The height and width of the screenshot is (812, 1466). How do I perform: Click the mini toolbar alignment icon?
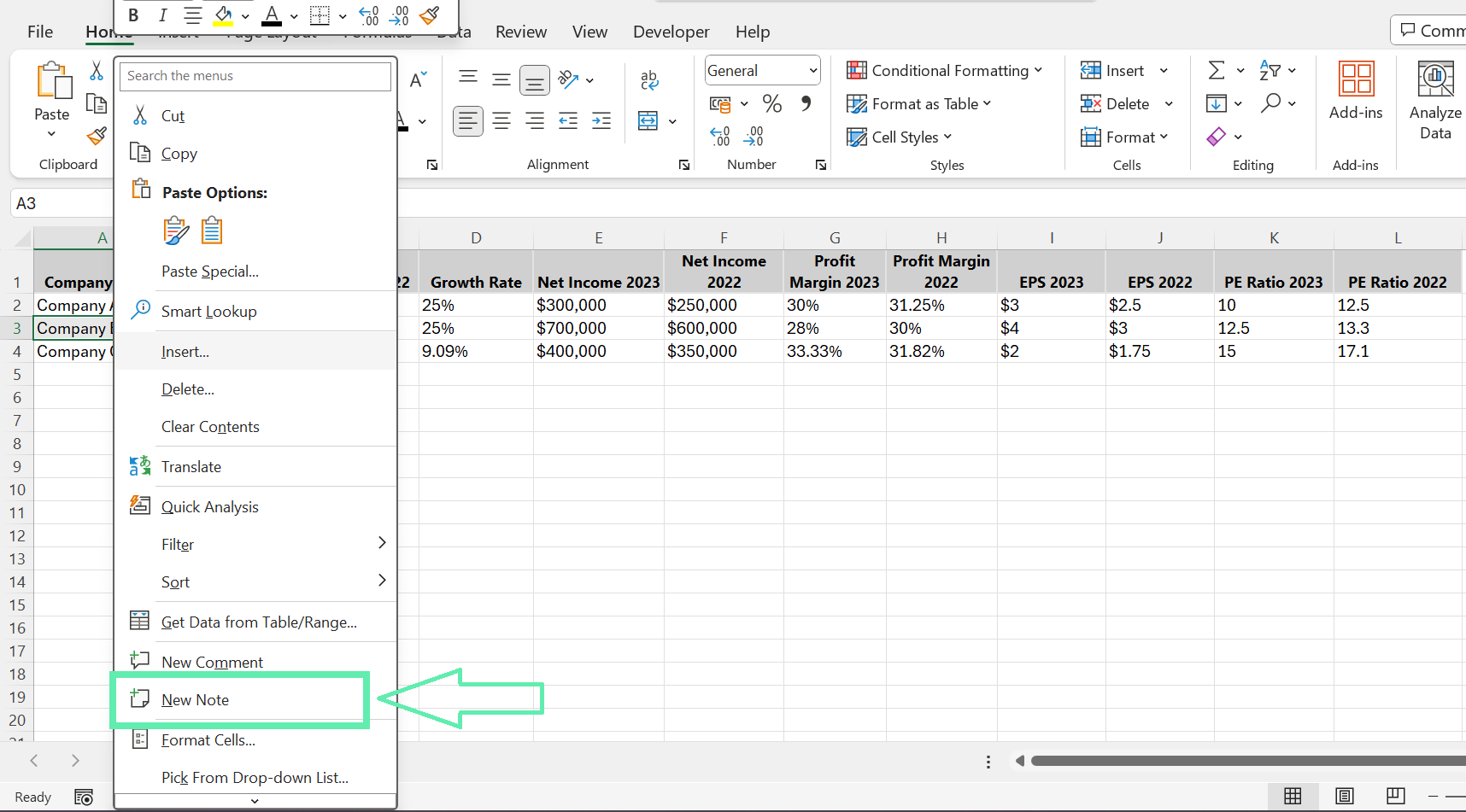(193, 15)
